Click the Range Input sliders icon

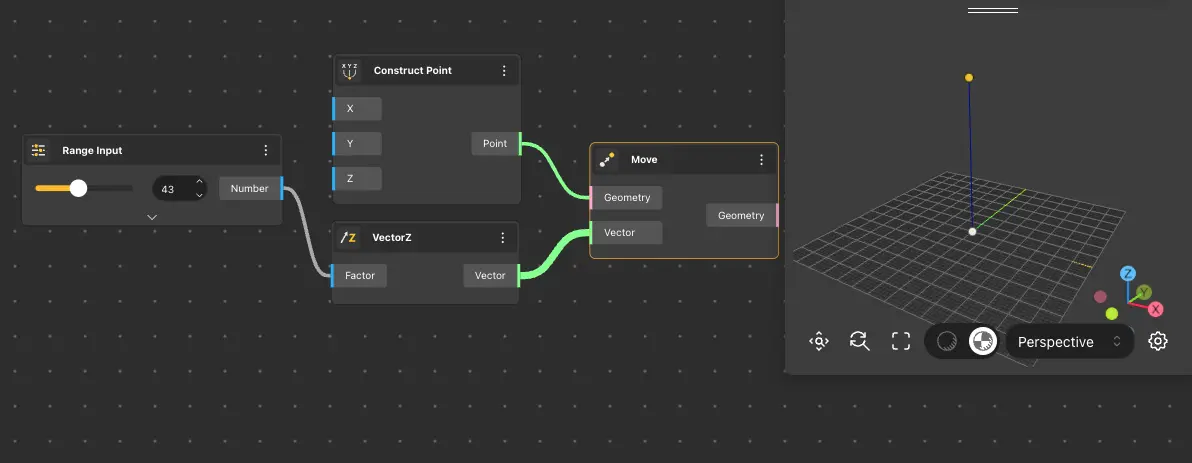click(39, 151)
